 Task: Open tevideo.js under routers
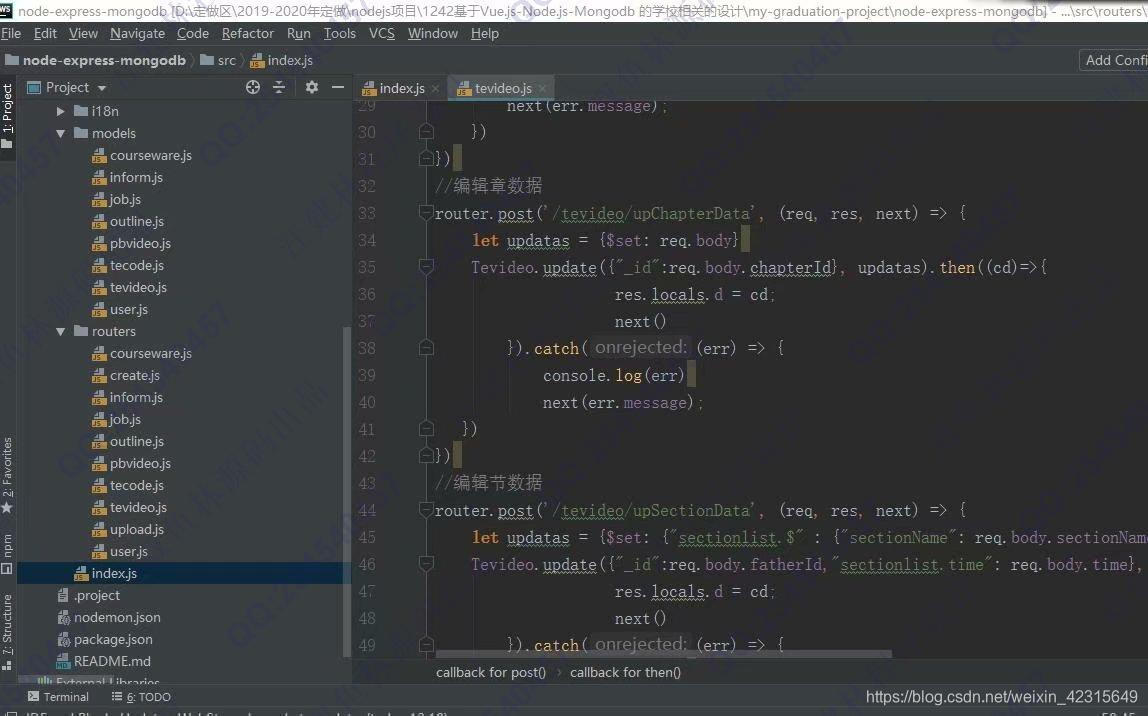(x=130, y=507)
